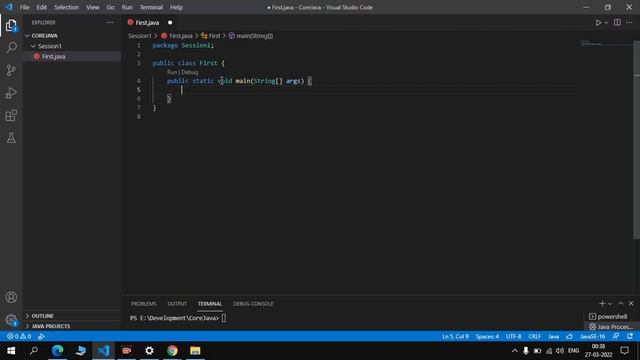Screen dimensions: 640x360
Task: Click the editor vertical scrollbar
Action: (636, 140)
